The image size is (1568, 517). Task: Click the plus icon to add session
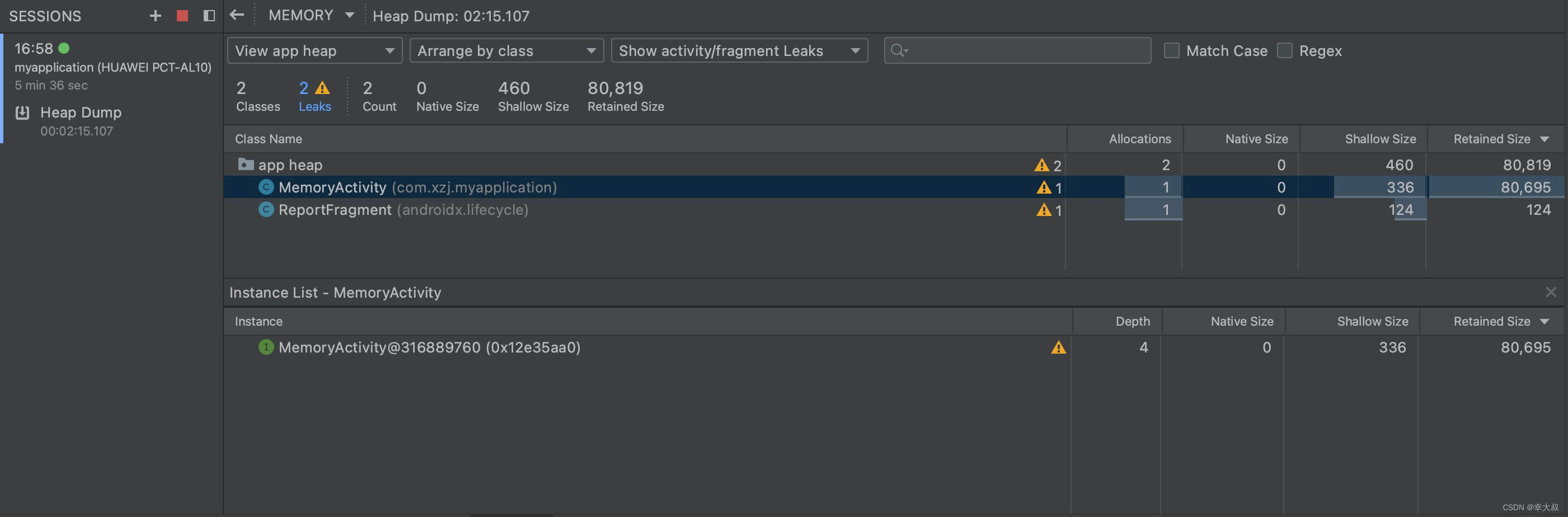[x=155, y=16]
